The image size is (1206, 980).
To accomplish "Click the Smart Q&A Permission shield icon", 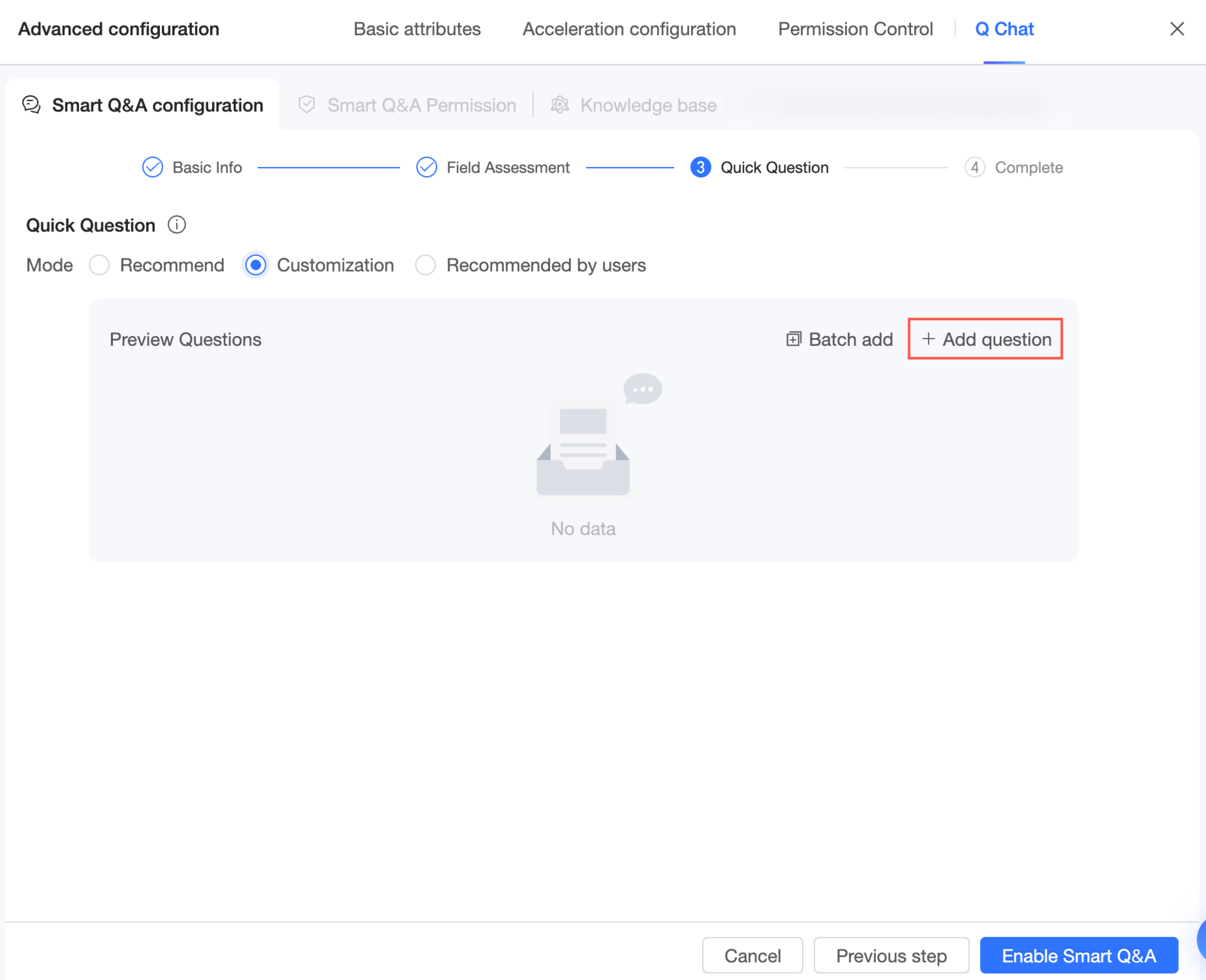I will (307, 105).
